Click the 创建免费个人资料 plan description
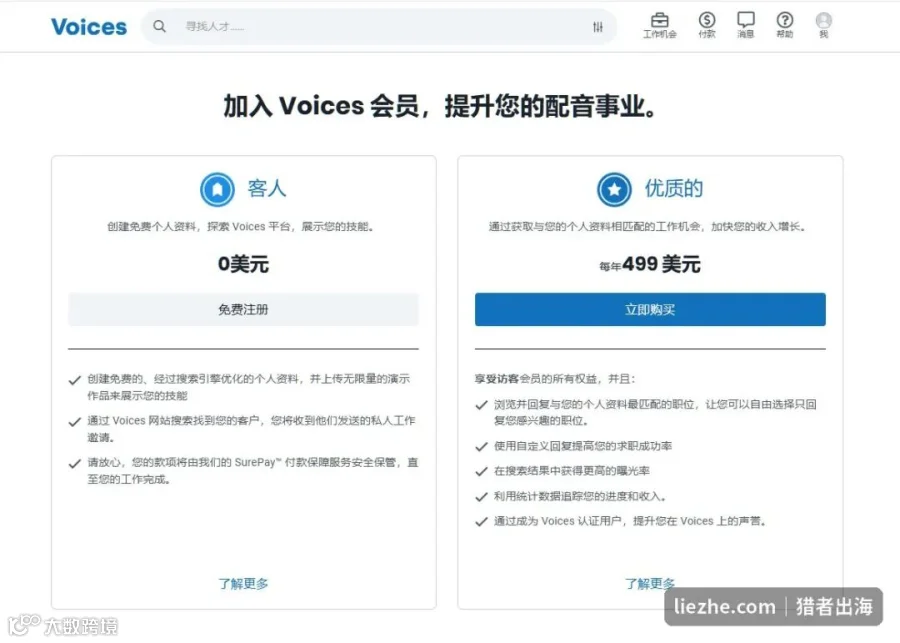The image size is (900, 643). 241,226
